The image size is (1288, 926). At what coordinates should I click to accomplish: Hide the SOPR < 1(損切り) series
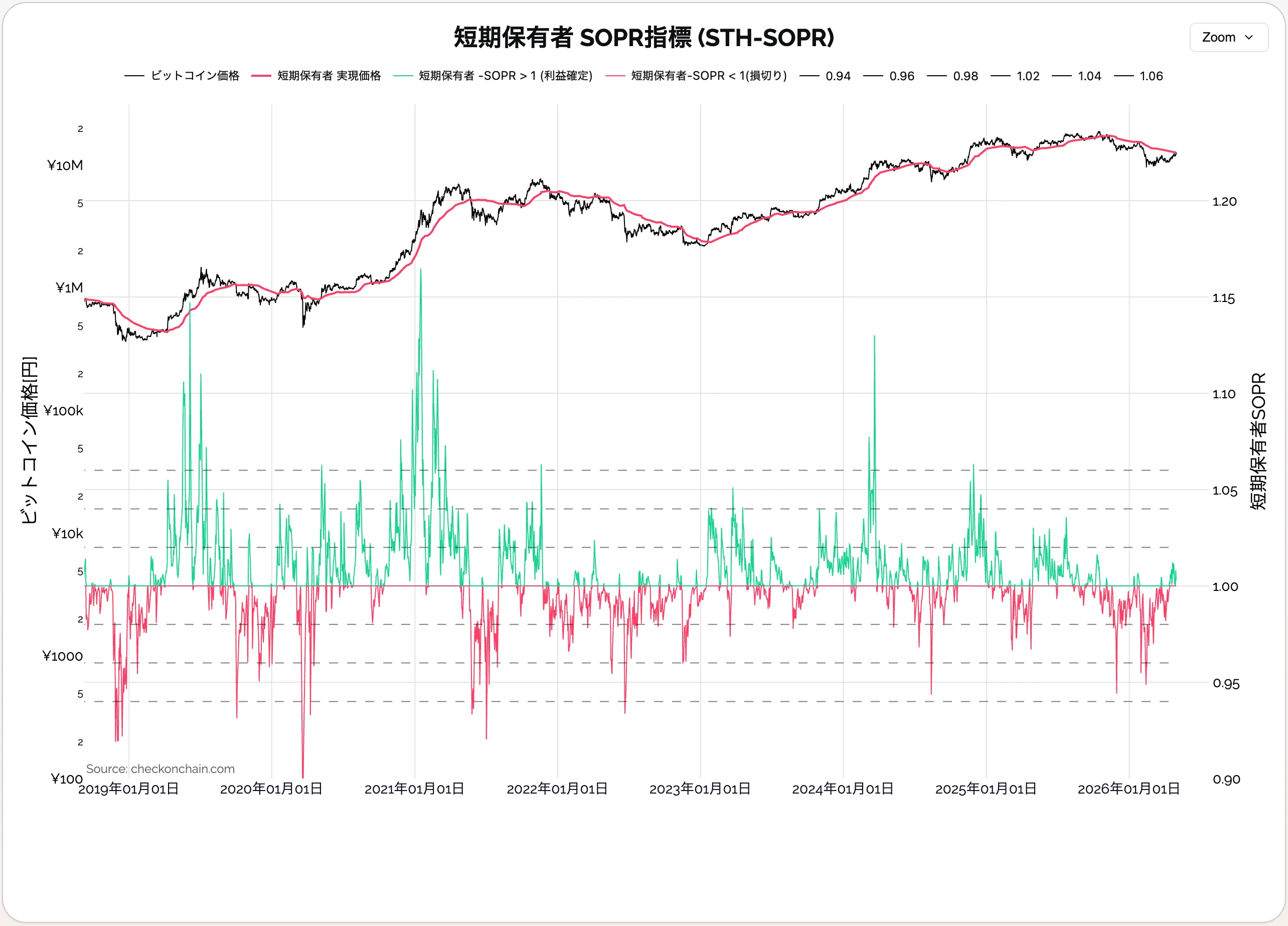pos(708,76)
